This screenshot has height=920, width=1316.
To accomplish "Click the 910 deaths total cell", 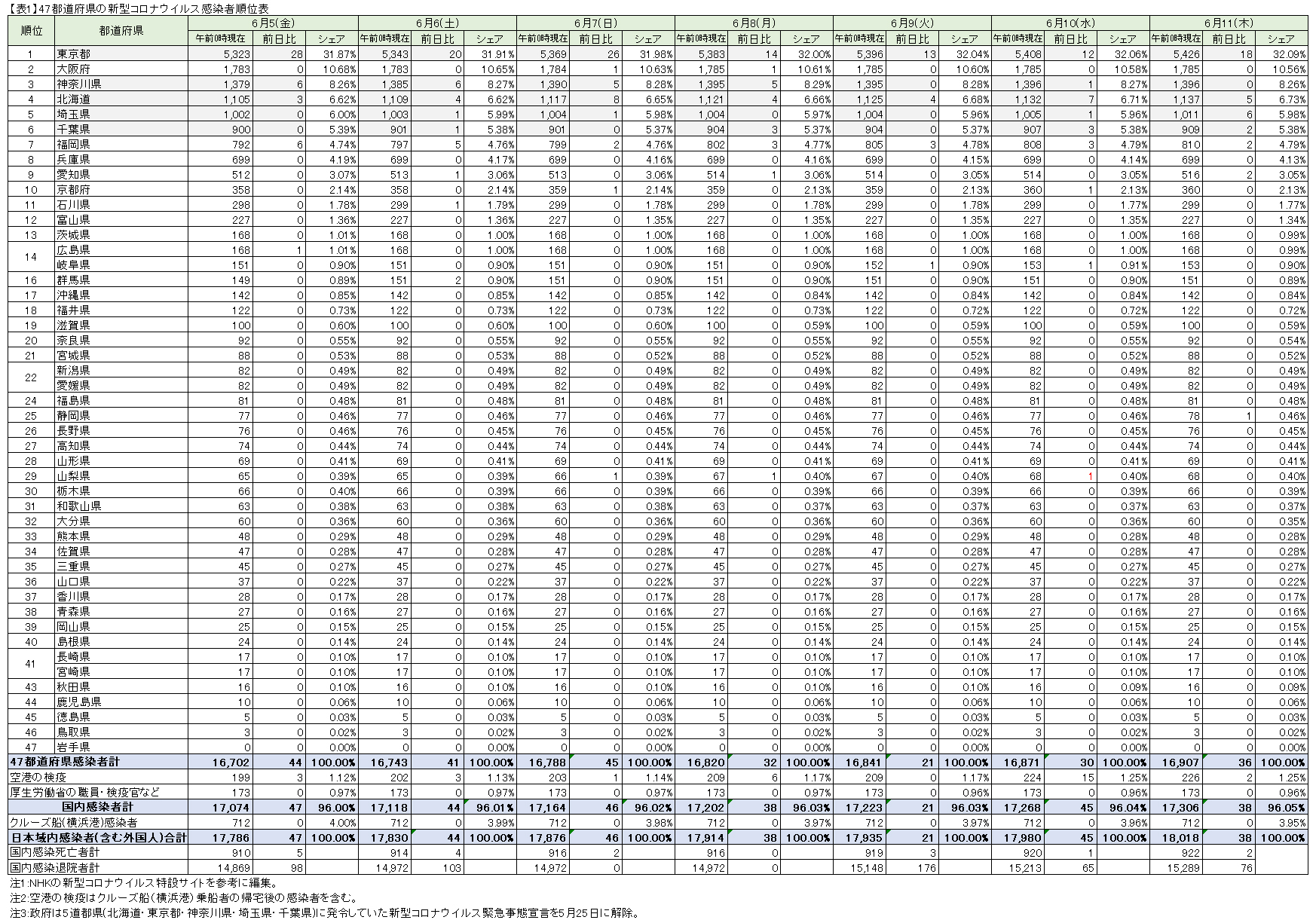I will [x=220, y=852].
